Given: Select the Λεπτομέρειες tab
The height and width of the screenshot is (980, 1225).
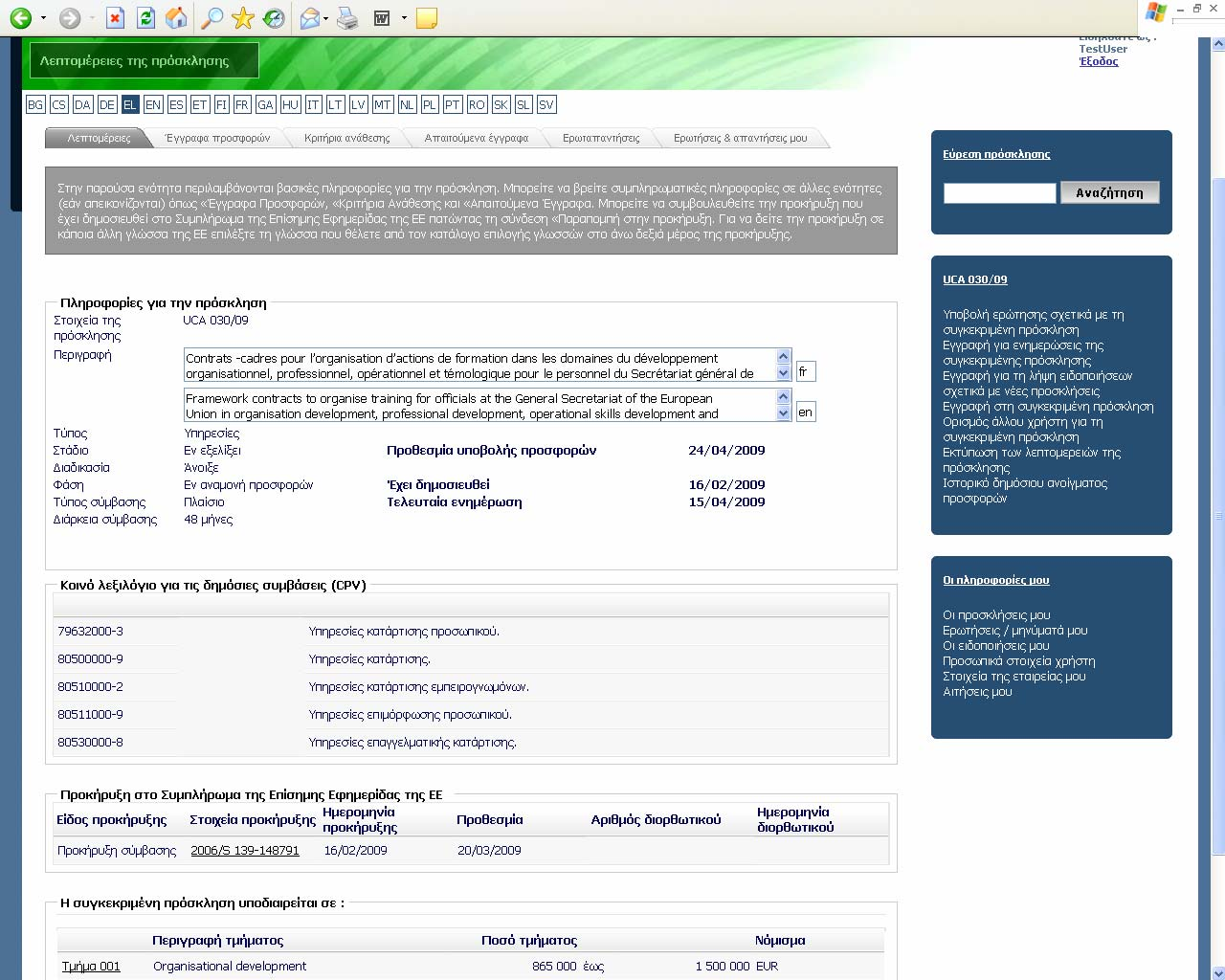Looking at the screenshot, I should click(99, 138).
